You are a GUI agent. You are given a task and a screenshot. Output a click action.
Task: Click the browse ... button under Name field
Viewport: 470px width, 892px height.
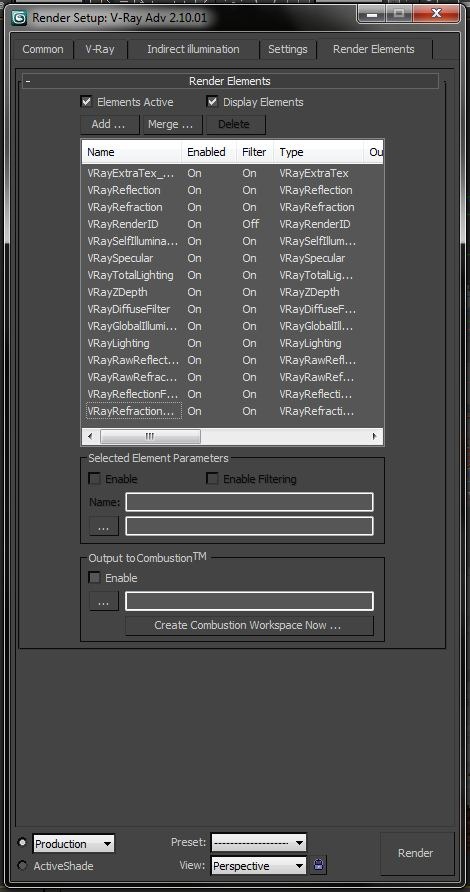coord(104,526)
